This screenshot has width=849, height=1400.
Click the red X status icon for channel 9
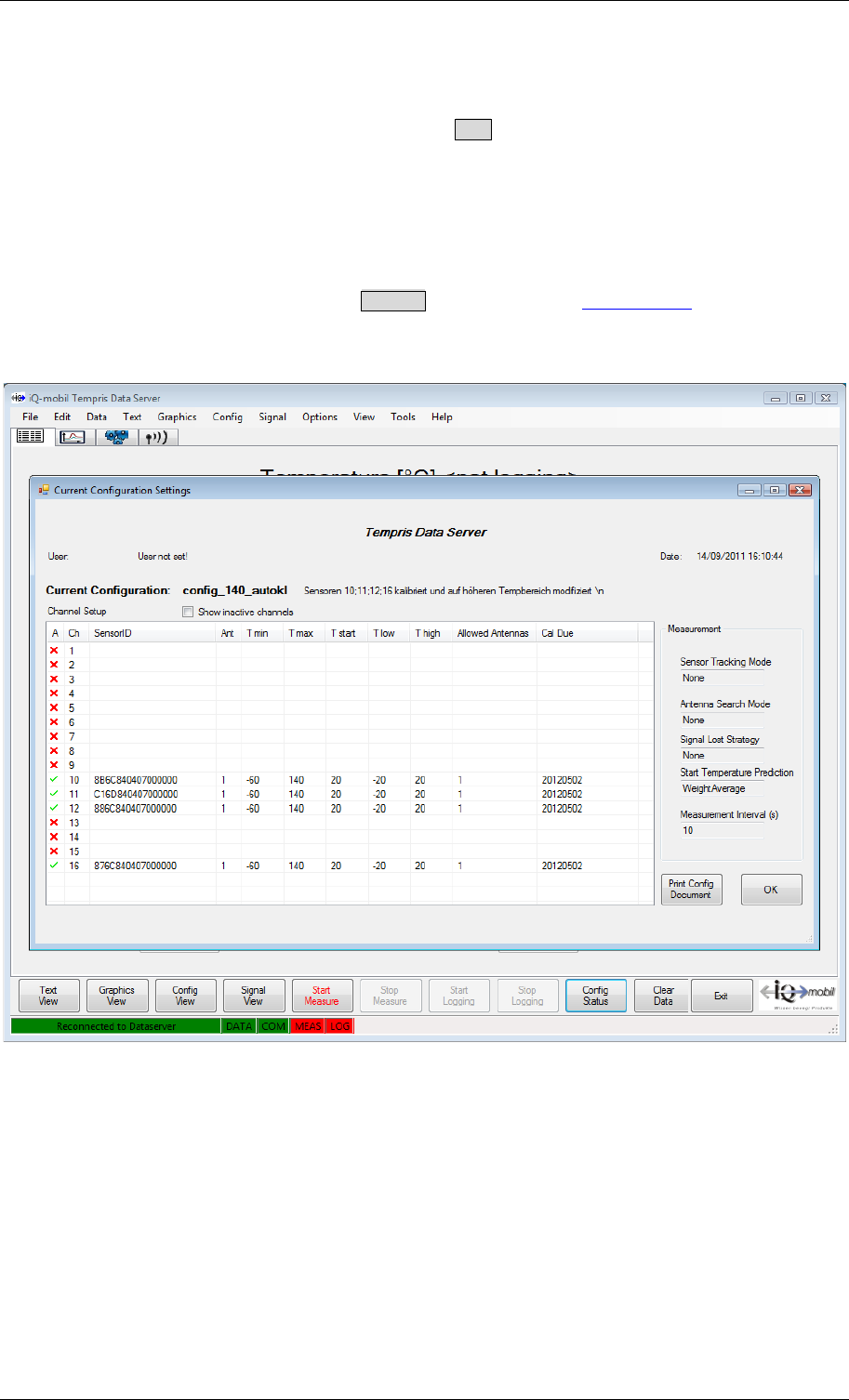pyautogui.click(x=54, y=765)
